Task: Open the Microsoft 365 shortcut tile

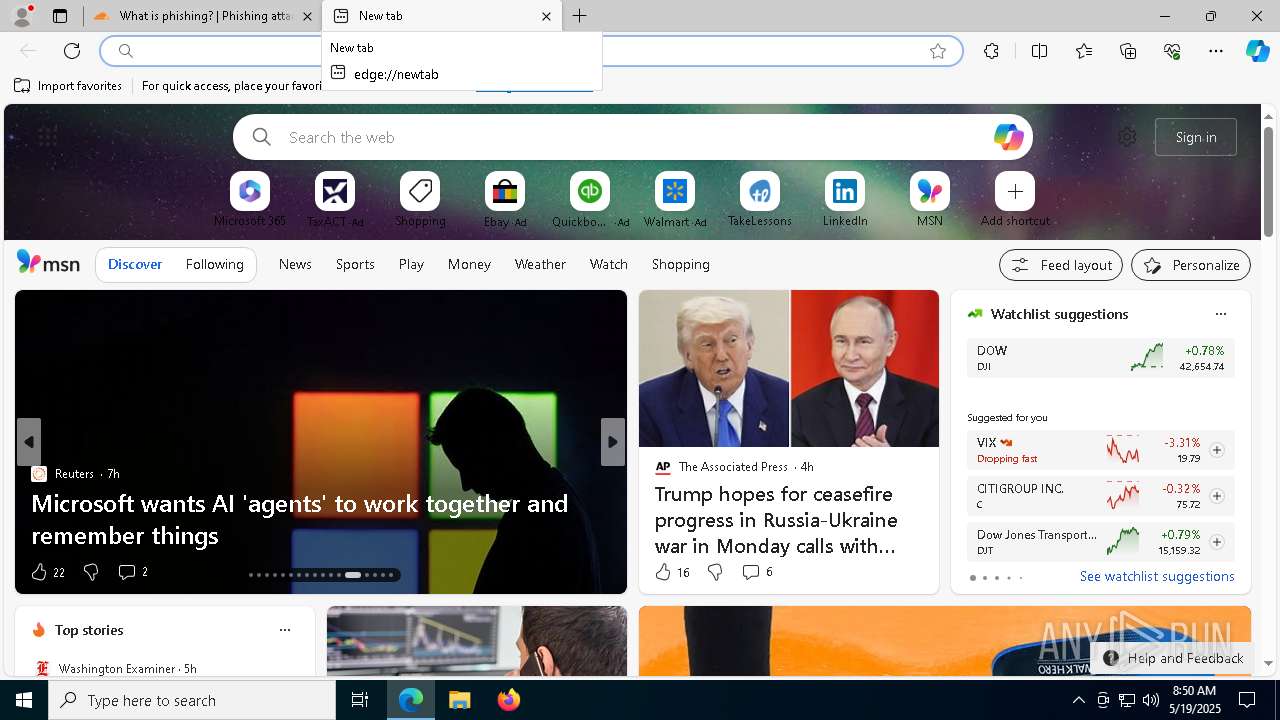Action: pos(250,191)
